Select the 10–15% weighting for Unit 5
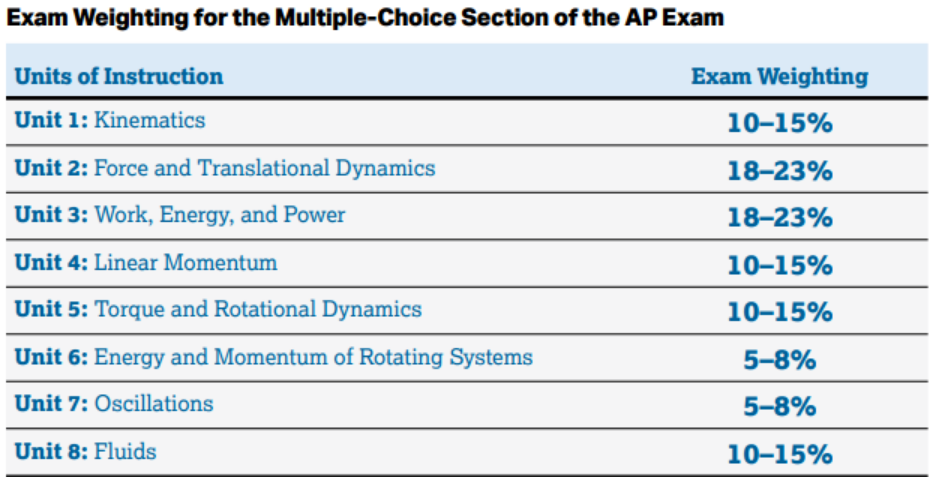The image size is (933, 483). [x=779, y=313]
